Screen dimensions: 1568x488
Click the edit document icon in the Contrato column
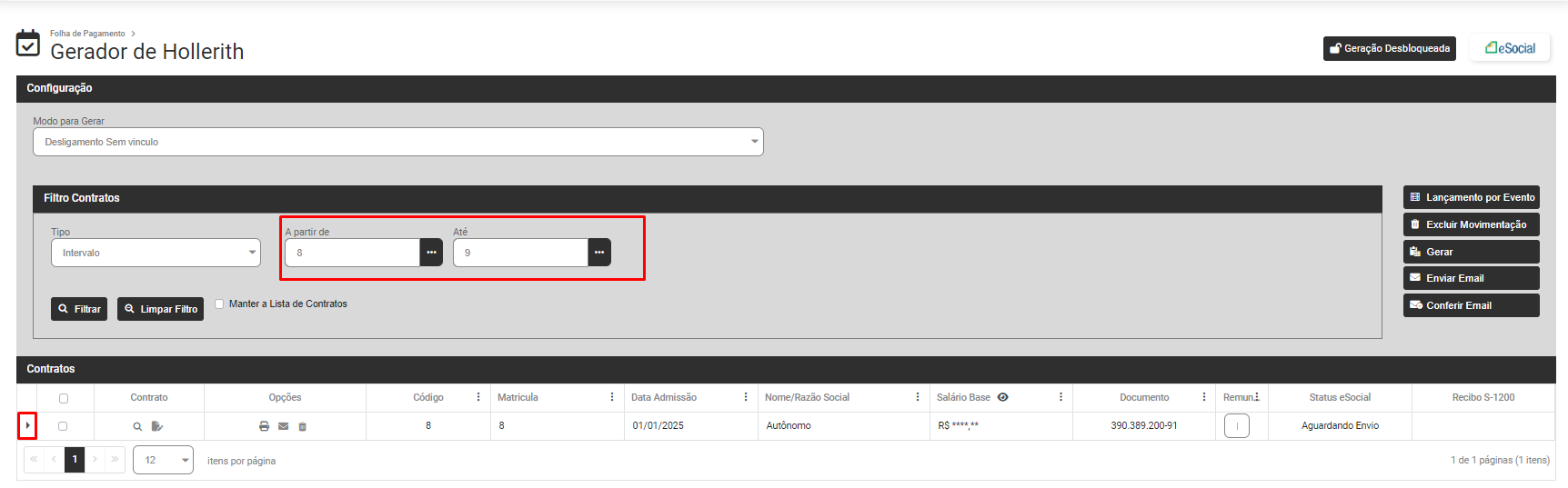click(x=157, y=426)
